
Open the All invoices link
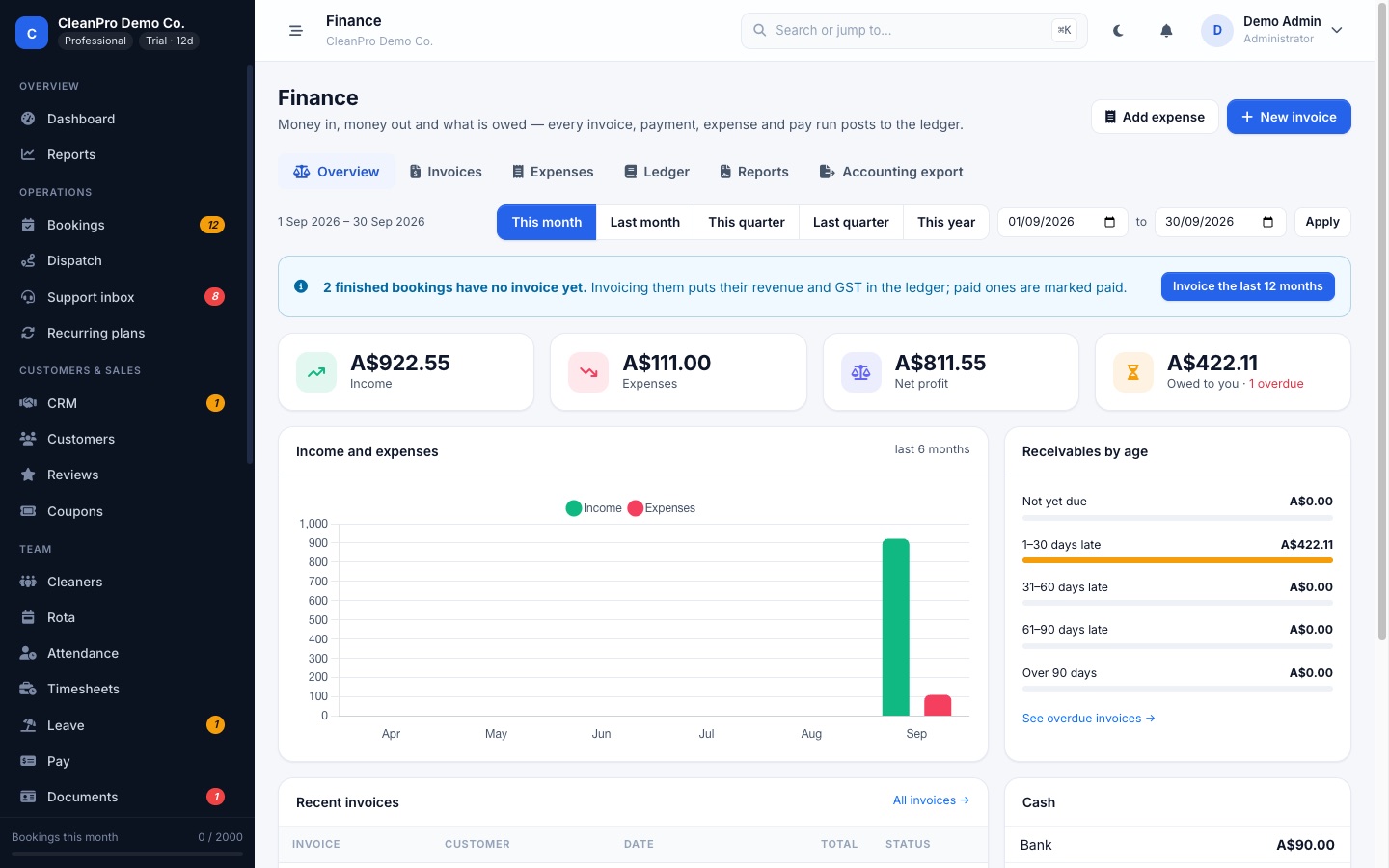tap(931, 800)
